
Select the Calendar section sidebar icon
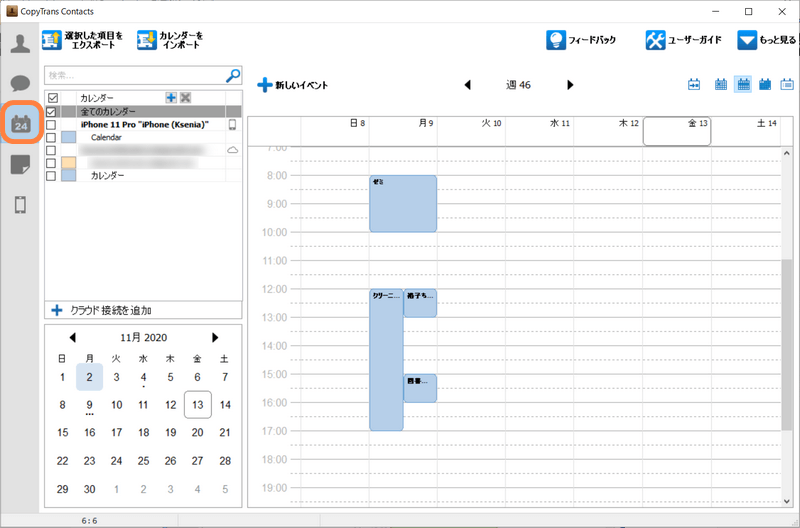[x=21, y=123]
